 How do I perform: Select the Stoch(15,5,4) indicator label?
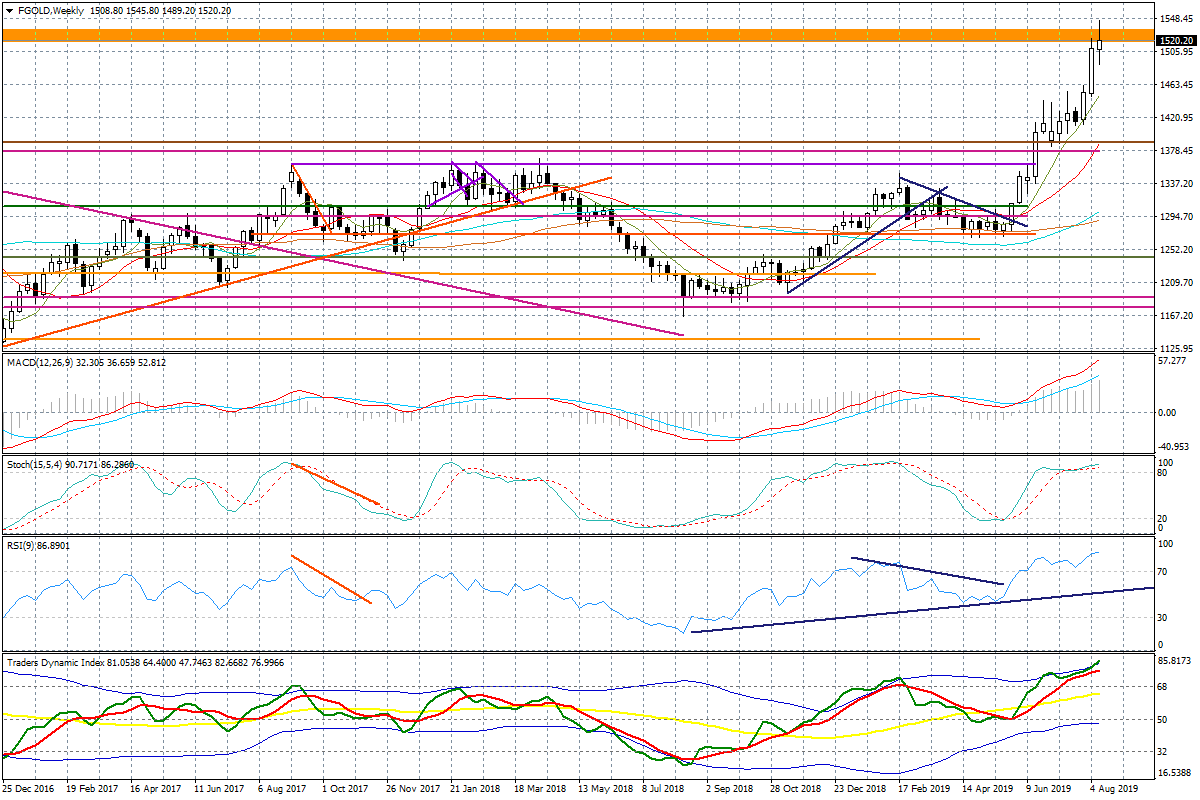tap(35, 465)
